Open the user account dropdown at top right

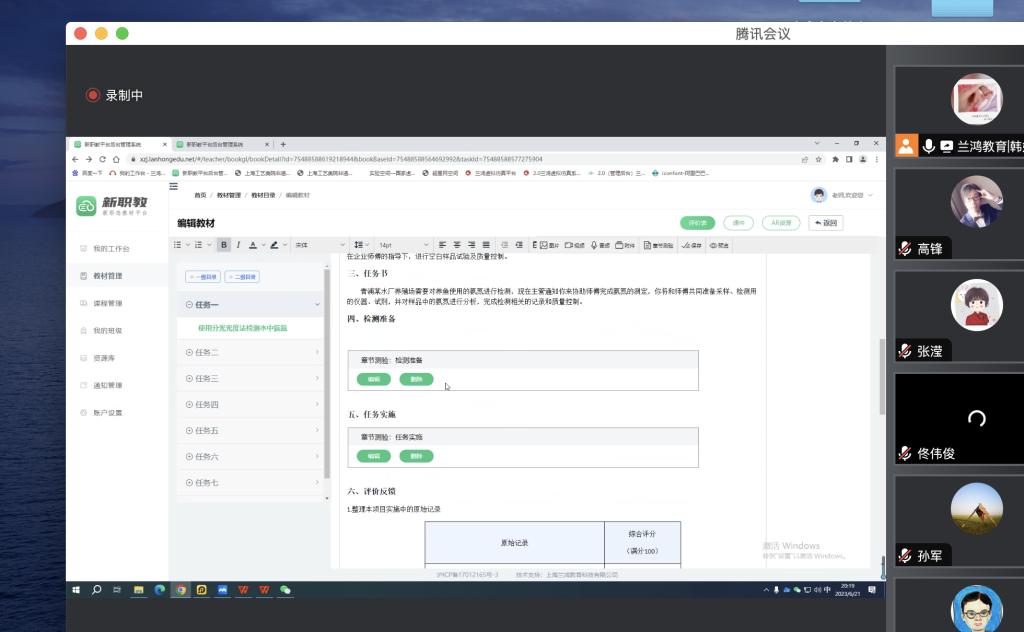click(x=841, y=195)
